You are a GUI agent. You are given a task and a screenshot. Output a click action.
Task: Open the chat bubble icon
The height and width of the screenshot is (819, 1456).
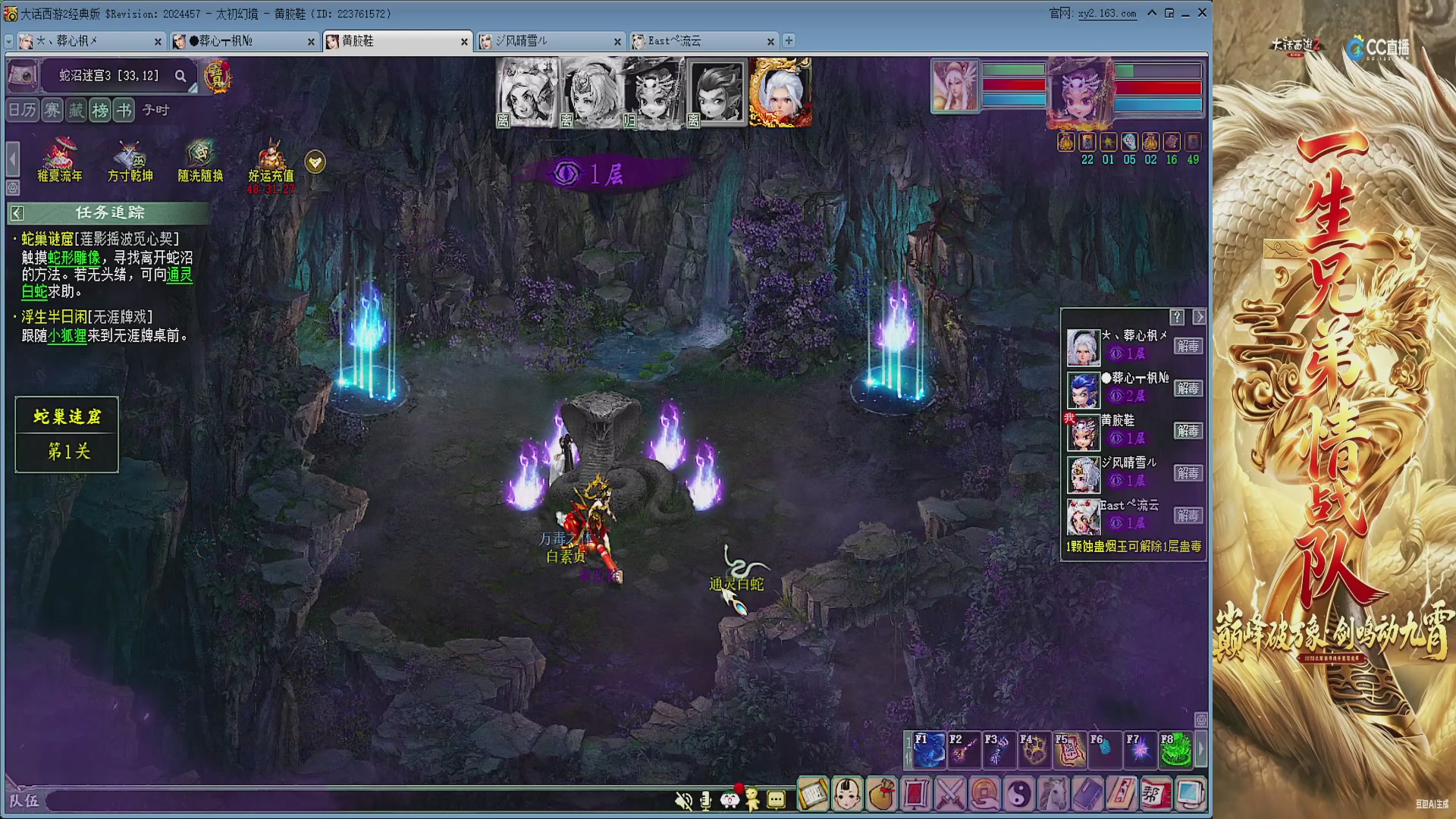(776, 800)
